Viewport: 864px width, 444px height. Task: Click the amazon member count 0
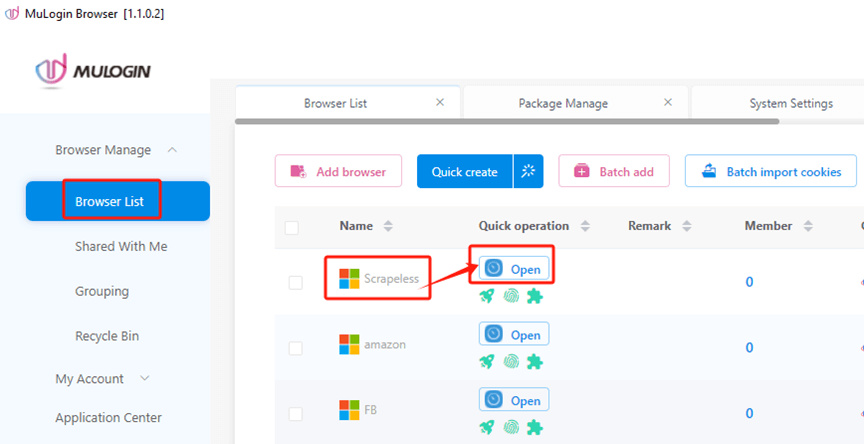click(749, 348)
